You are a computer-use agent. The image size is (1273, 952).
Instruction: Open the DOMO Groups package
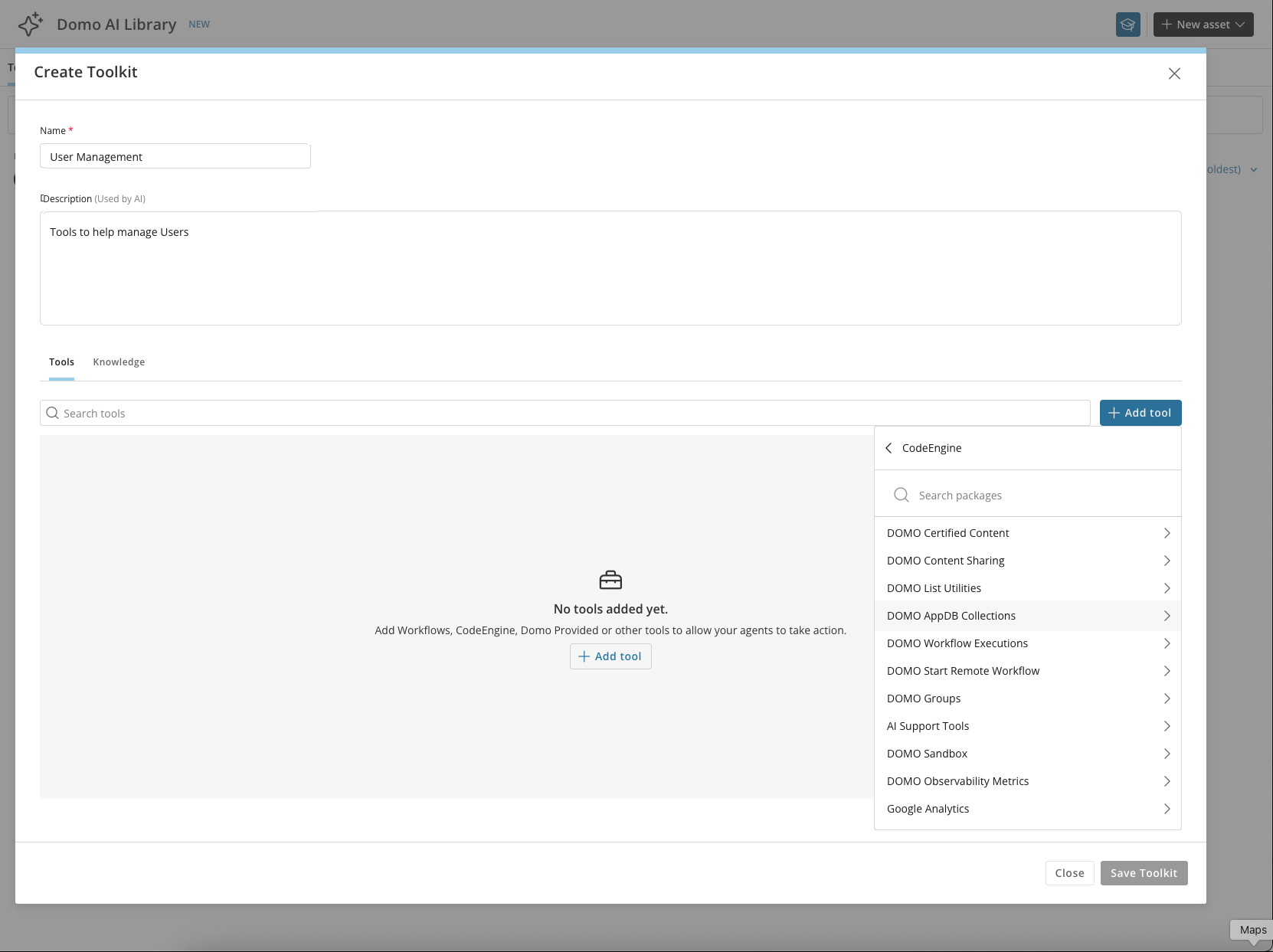(1028, 698)
